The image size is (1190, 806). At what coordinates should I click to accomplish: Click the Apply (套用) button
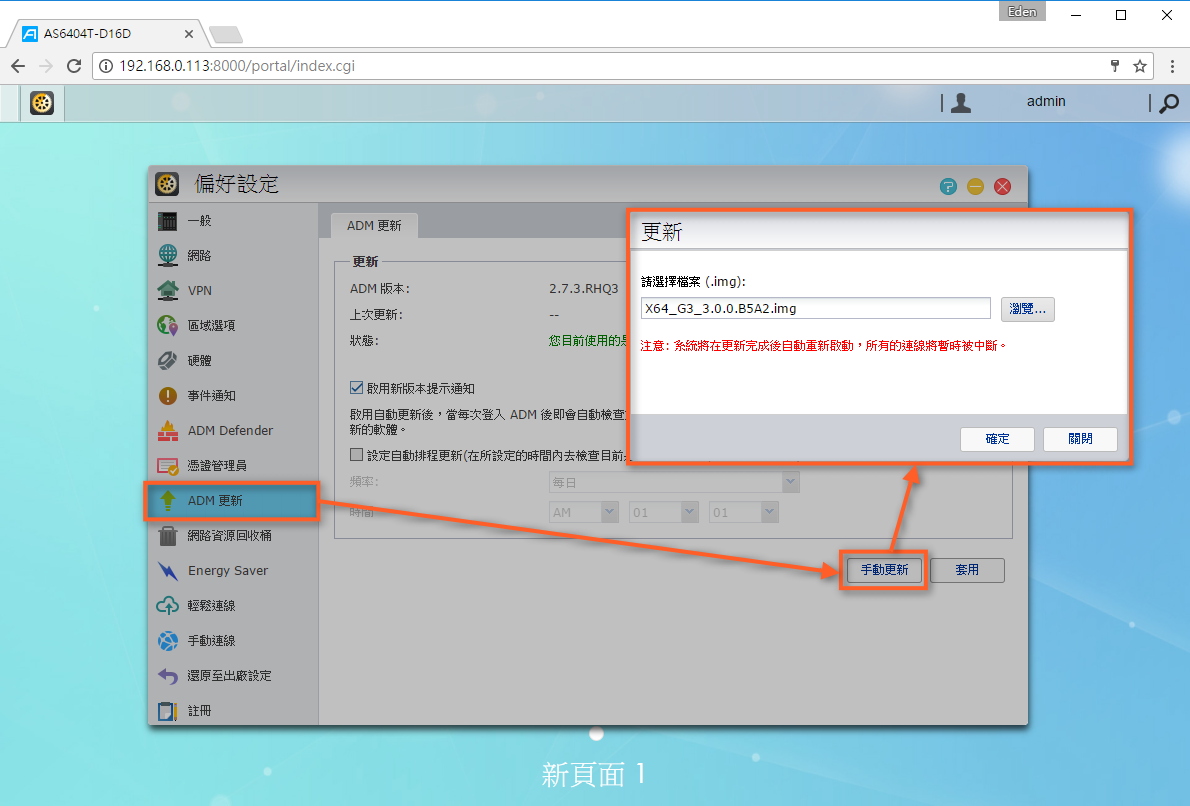[x=967, y=570]
